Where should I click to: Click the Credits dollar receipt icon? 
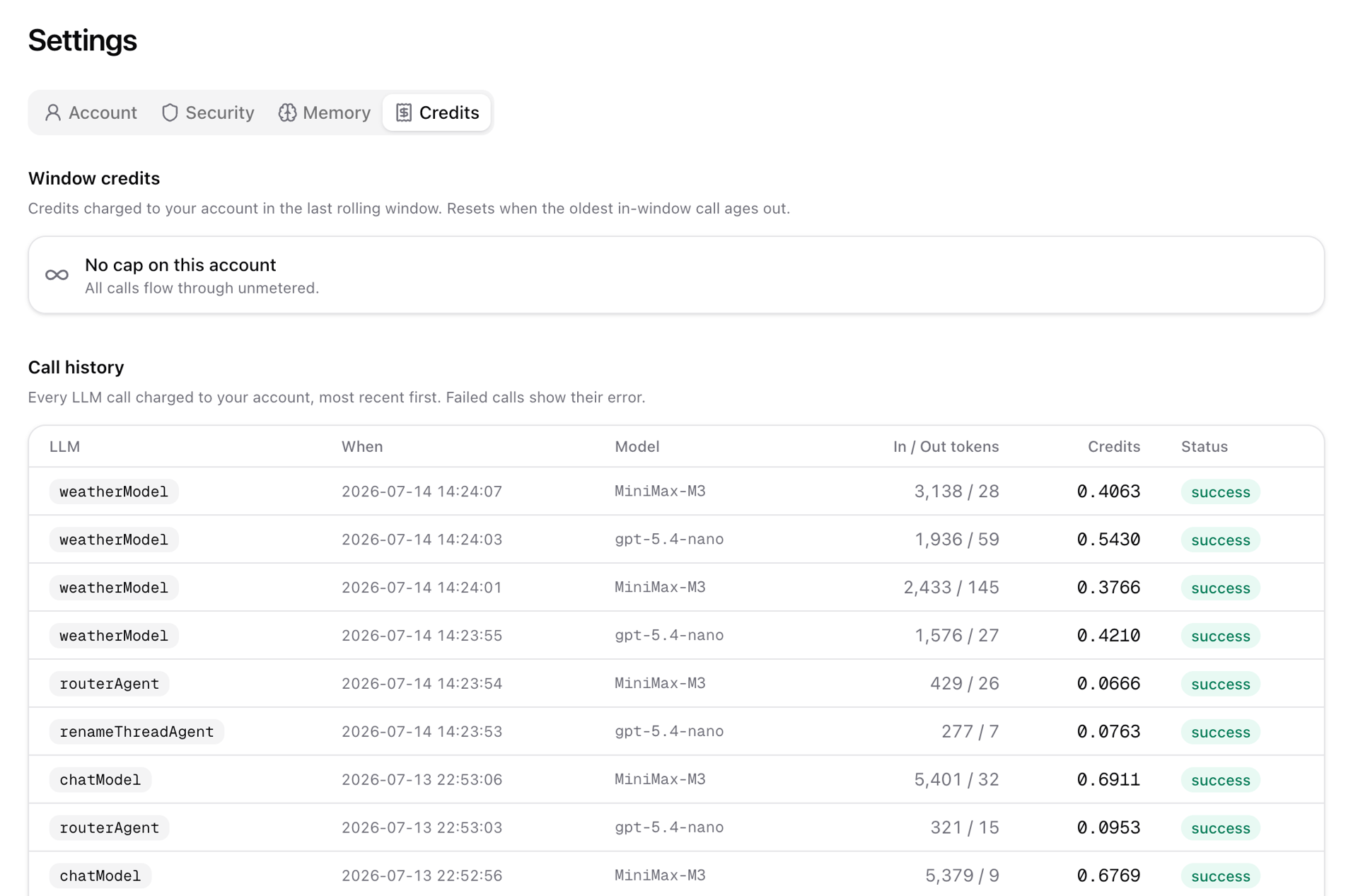[x=404, y=112]
